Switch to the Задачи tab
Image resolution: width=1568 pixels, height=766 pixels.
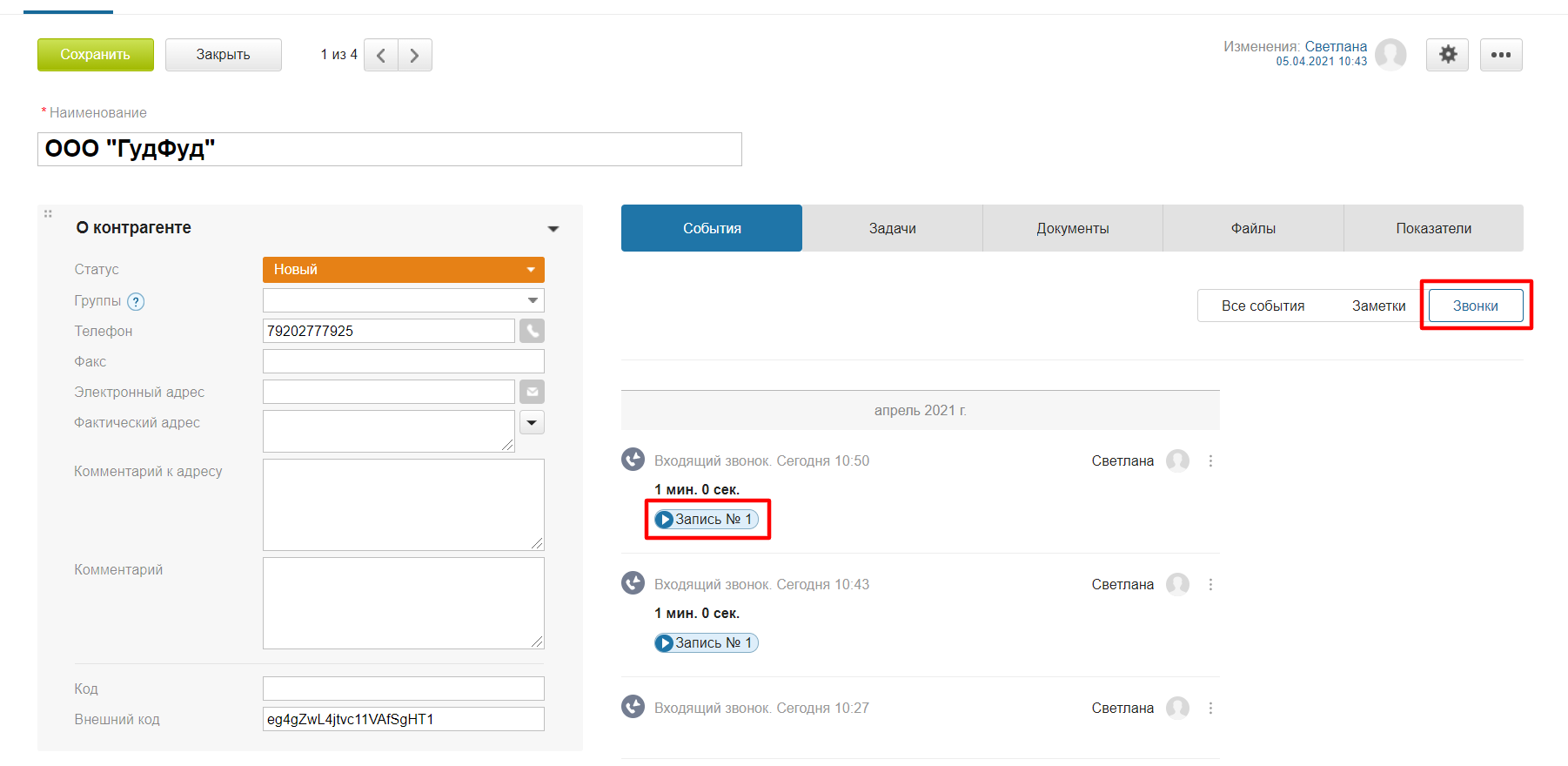tap(892, 228)
